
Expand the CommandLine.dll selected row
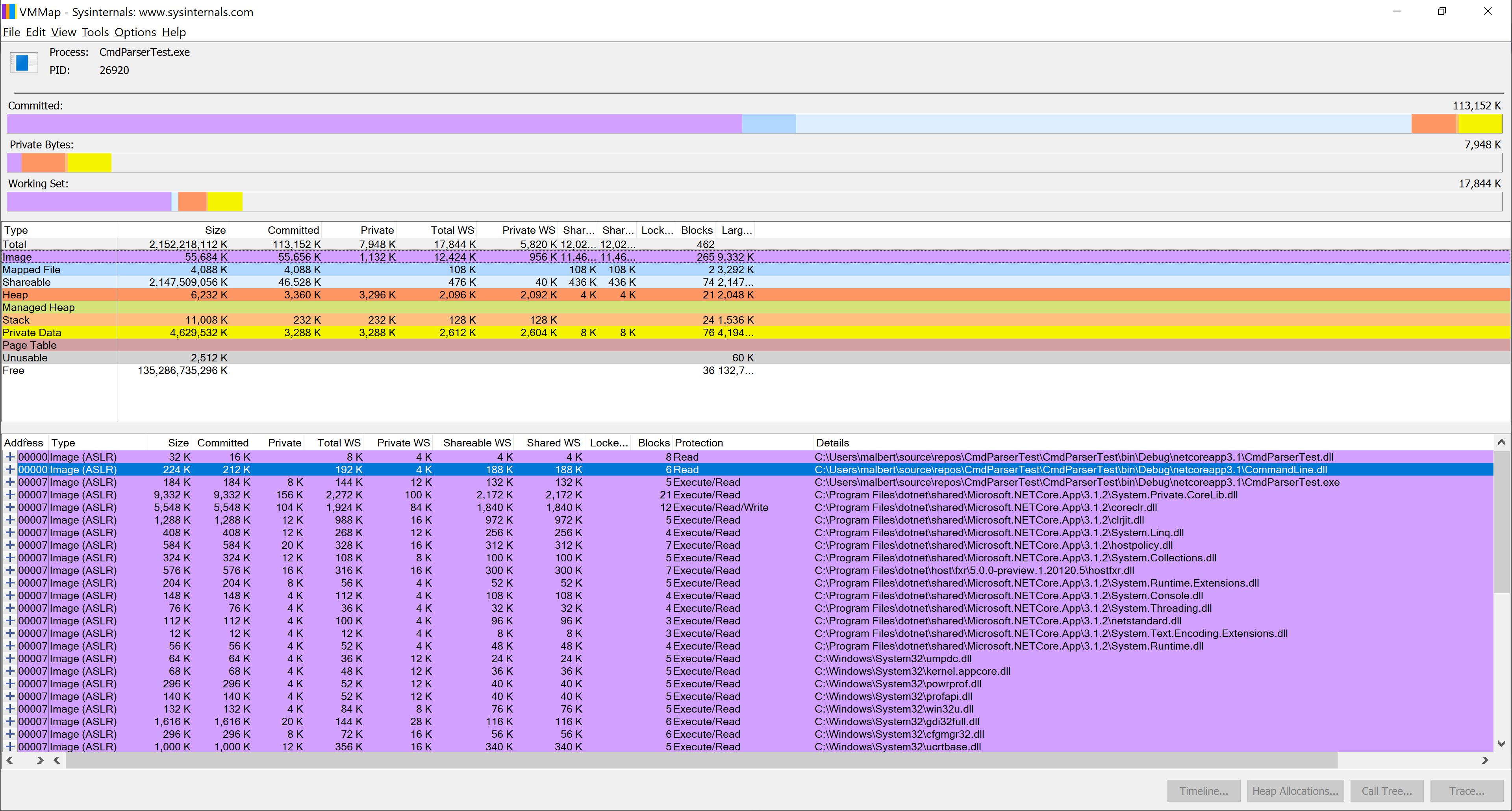pos(10,469)
